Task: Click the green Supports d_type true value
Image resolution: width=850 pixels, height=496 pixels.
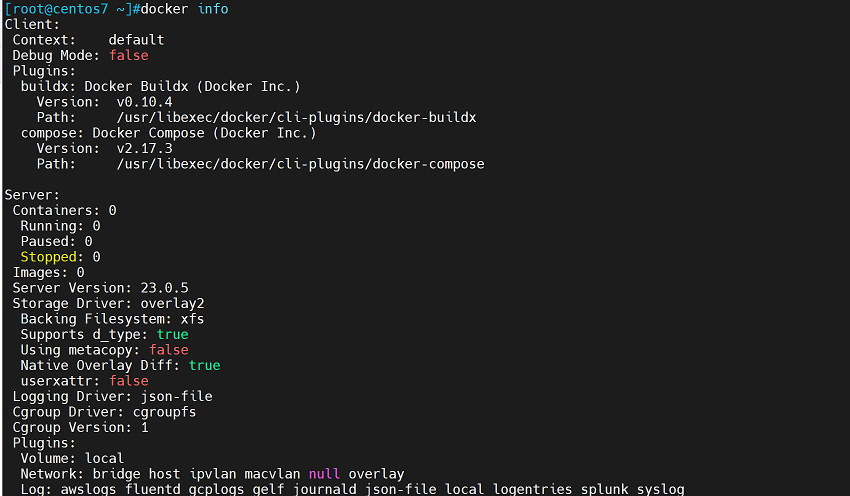Action: 172,334
